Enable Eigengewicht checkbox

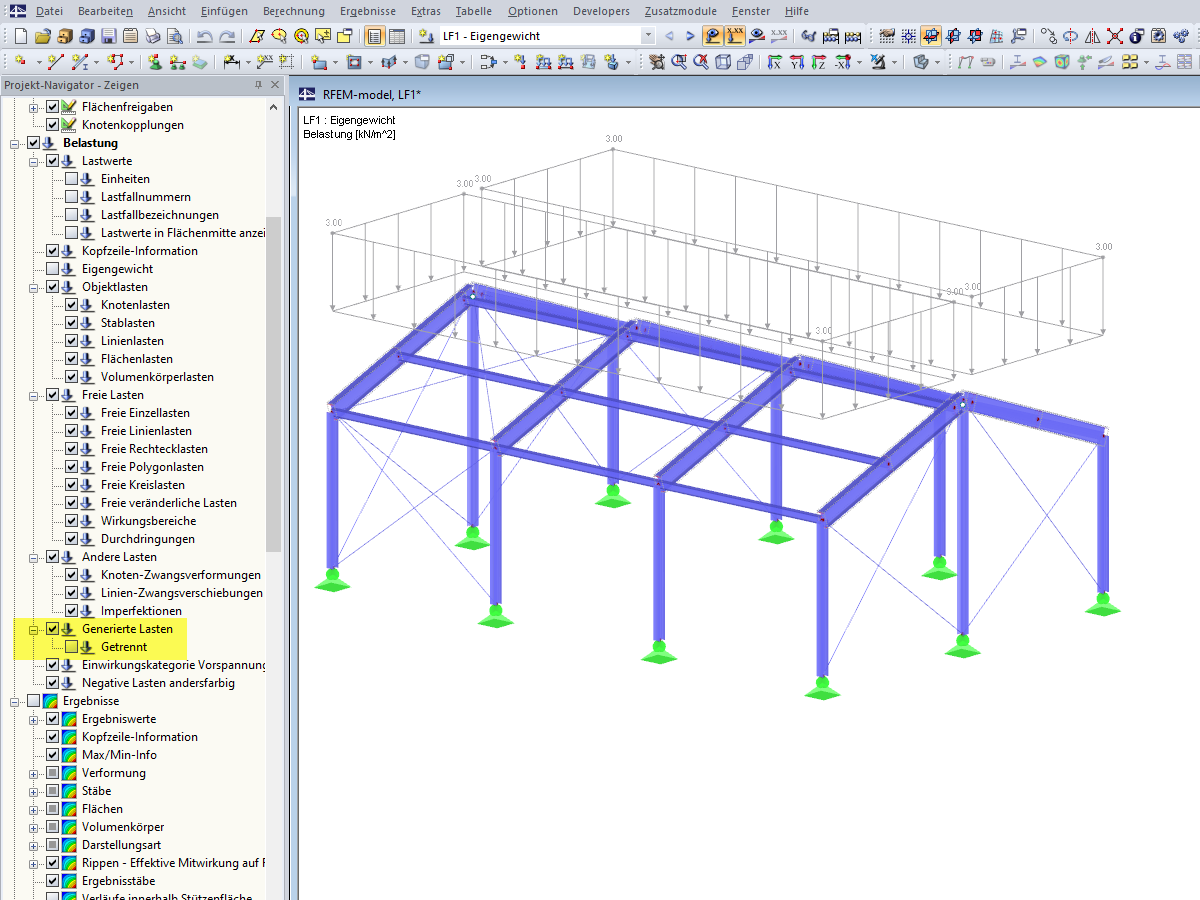tap(53, 269)
